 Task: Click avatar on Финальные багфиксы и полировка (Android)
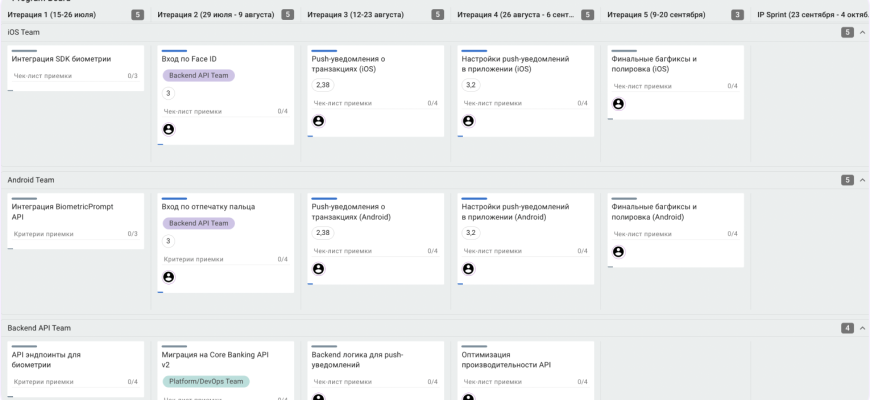tap(618, 252)
